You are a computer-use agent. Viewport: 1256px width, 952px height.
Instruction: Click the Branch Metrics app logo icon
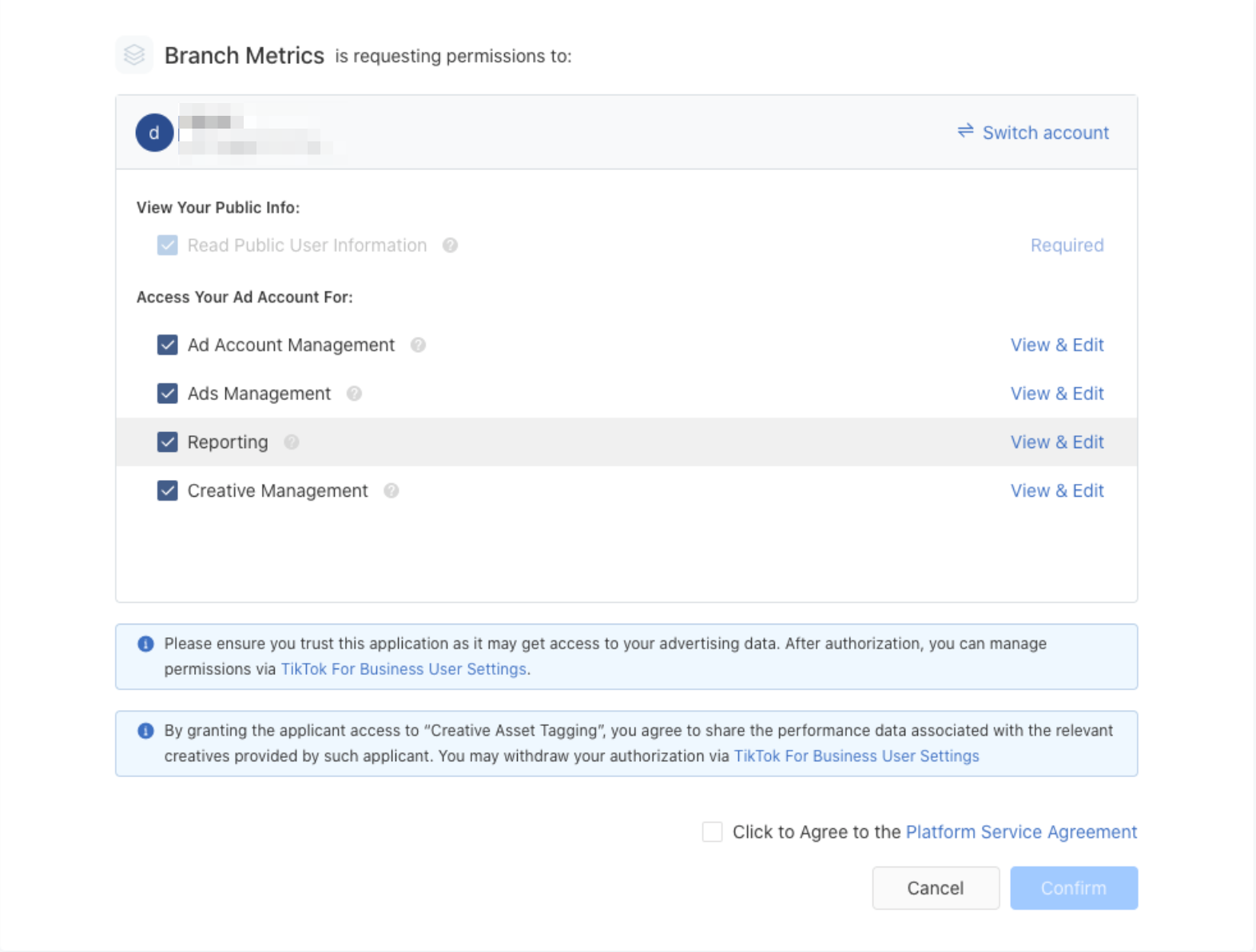(134, 55)
